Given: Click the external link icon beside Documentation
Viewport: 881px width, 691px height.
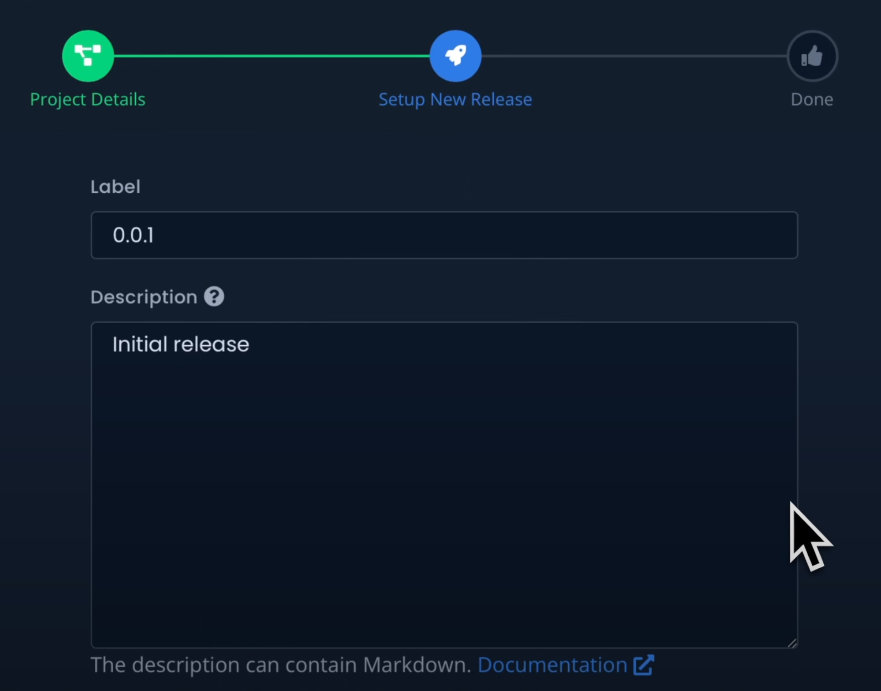Looking at the screenshot, I should click(x=644, y=664).
